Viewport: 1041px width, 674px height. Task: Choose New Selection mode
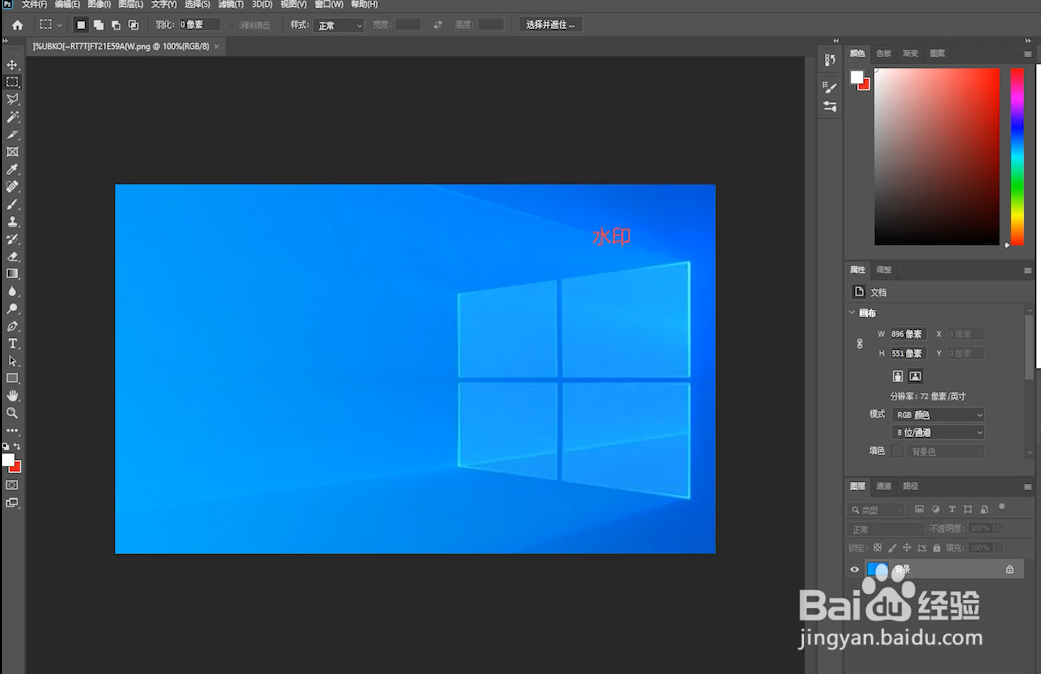coord(81,25)
